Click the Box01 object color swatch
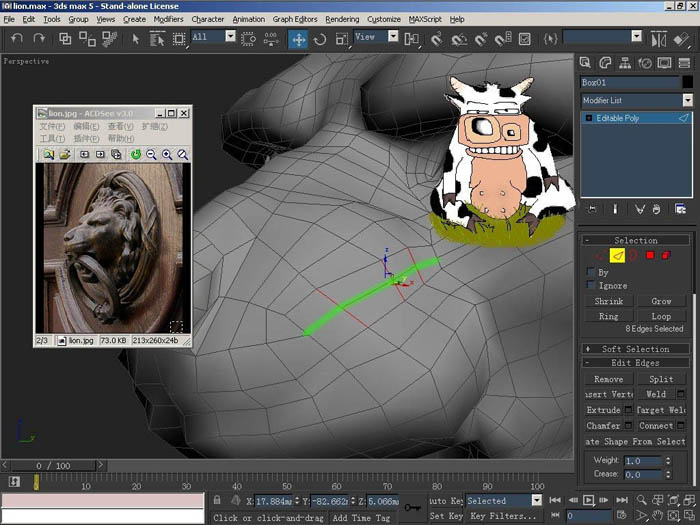The height and width of the screenshot is (525, 700). click(x=688, y=82)
